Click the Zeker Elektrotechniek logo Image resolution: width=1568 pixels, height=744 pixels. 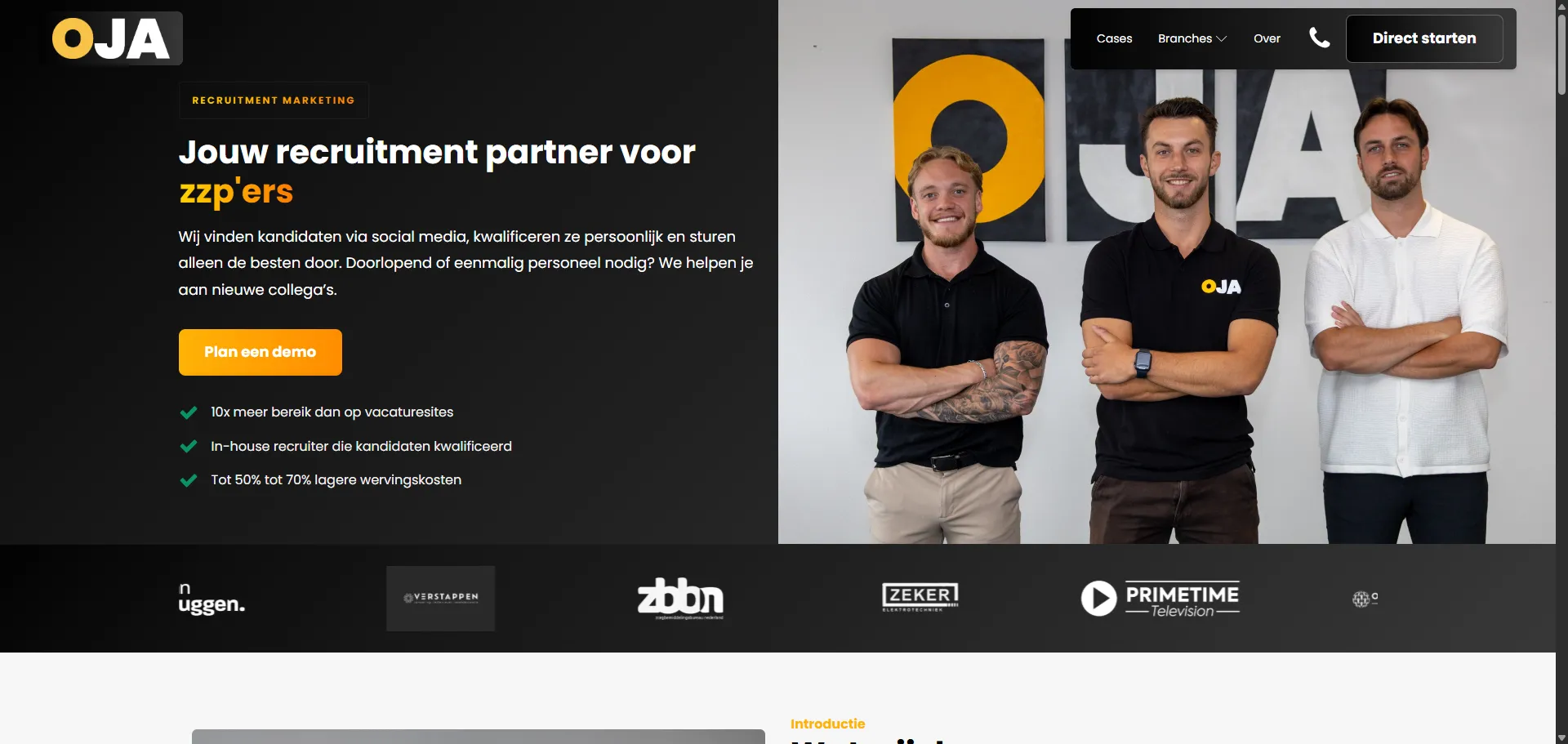pos(920,597)
